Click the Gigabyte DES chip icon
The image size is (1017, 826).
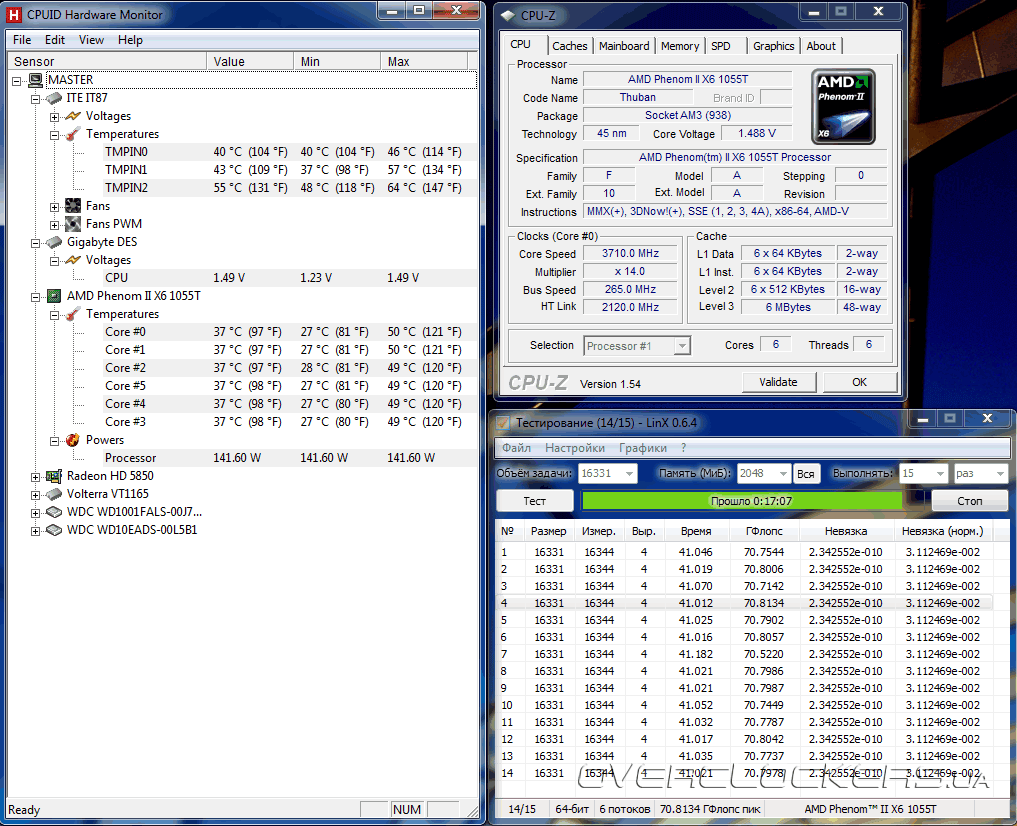tap(54, 242)
